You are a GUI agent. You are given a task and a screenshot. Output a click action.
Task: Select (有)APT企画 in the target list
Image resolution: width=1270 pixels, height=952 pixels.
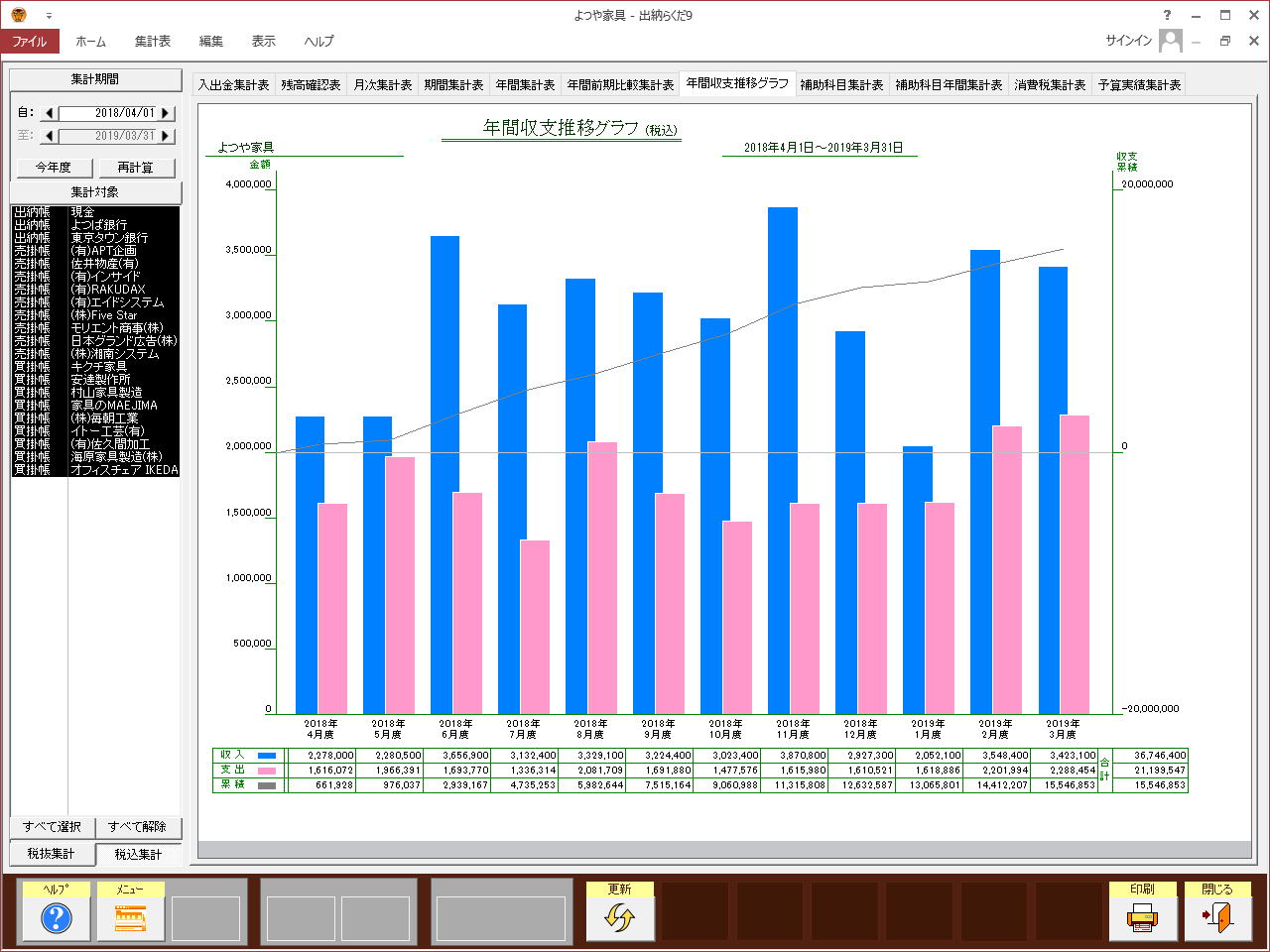[x=95, y=251]
